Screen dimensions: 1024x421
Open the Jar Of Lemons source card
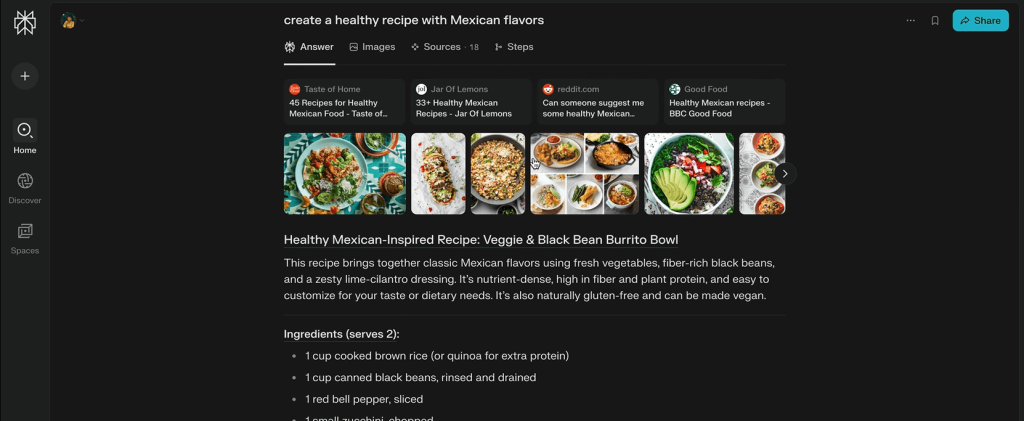(x=471, y=102)
